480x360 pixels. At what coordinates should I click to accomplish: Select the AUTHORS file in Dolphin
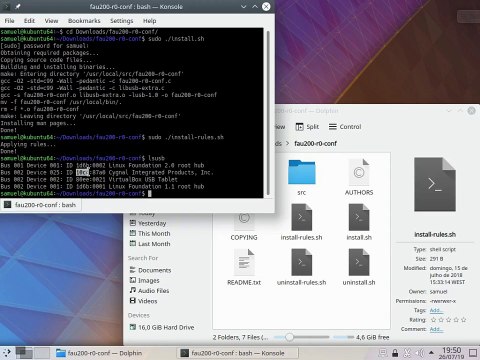click(x=359, y=178)
